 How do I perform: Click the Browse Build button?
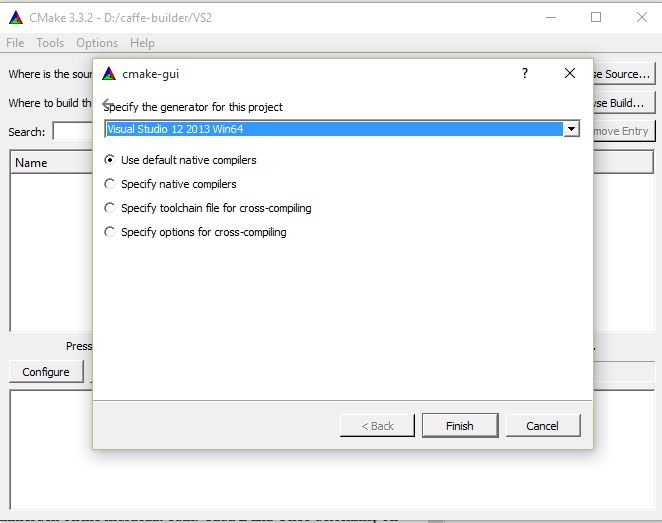pos(624,103)
